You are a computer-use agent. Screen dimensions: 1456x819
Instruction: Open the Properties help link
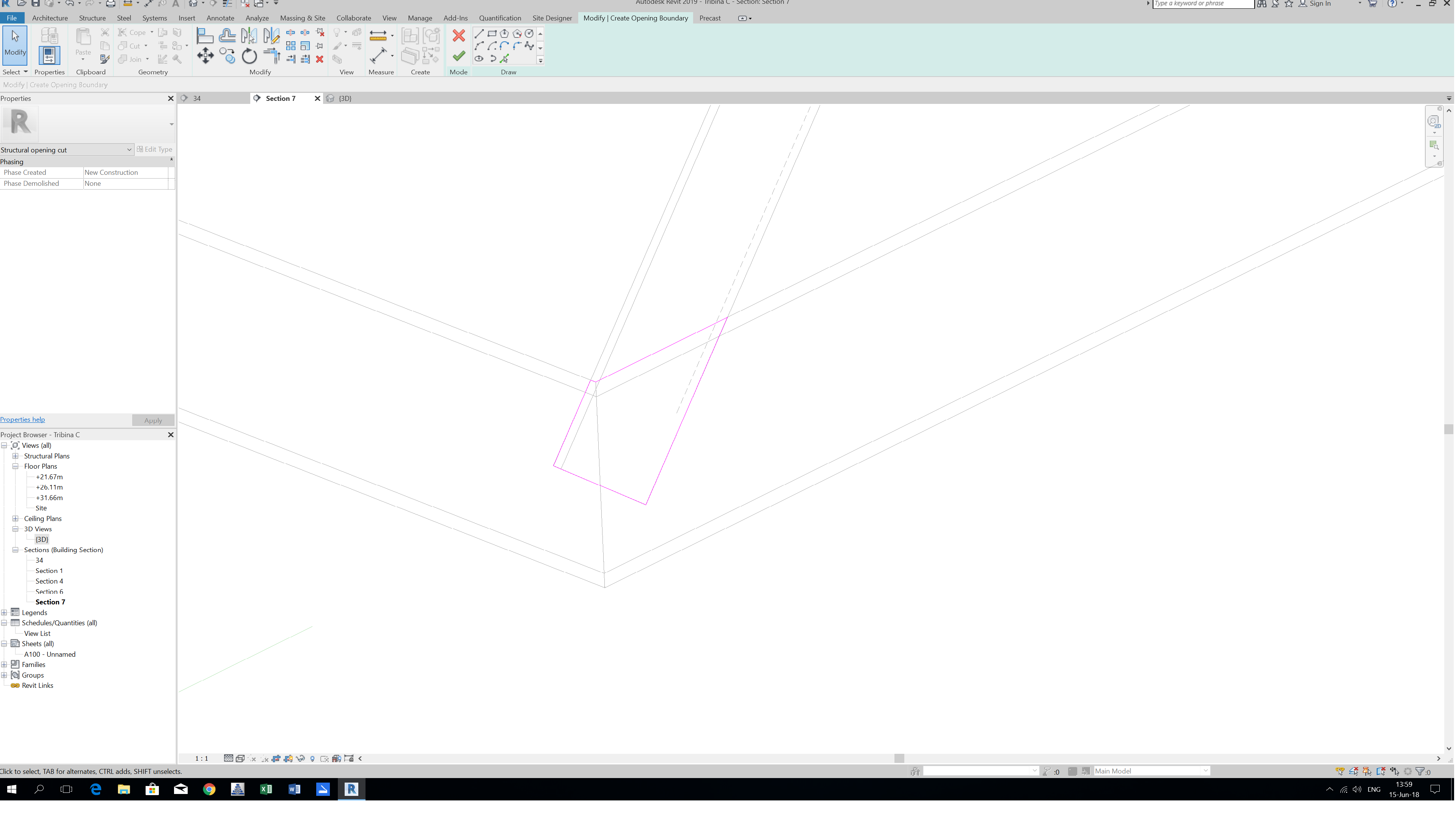[23, 419]
